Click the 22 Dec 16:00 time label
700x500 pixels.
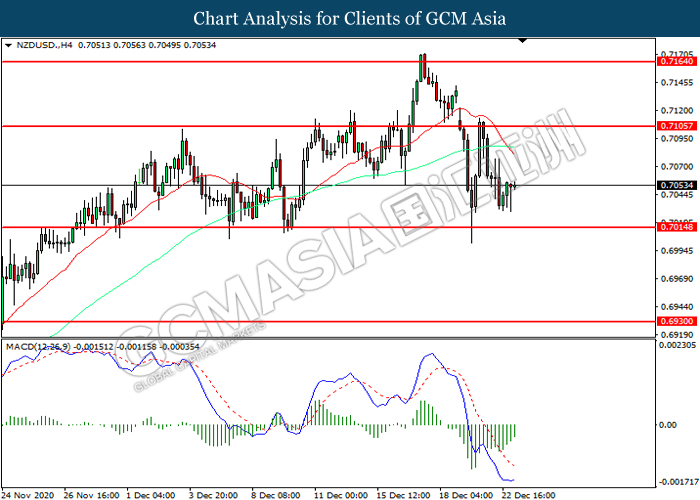click(x=529, y=495)
